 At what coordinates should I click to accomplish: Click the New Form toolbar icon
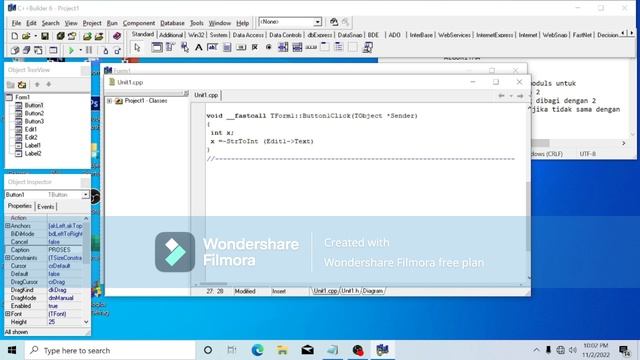coord(53,50)
